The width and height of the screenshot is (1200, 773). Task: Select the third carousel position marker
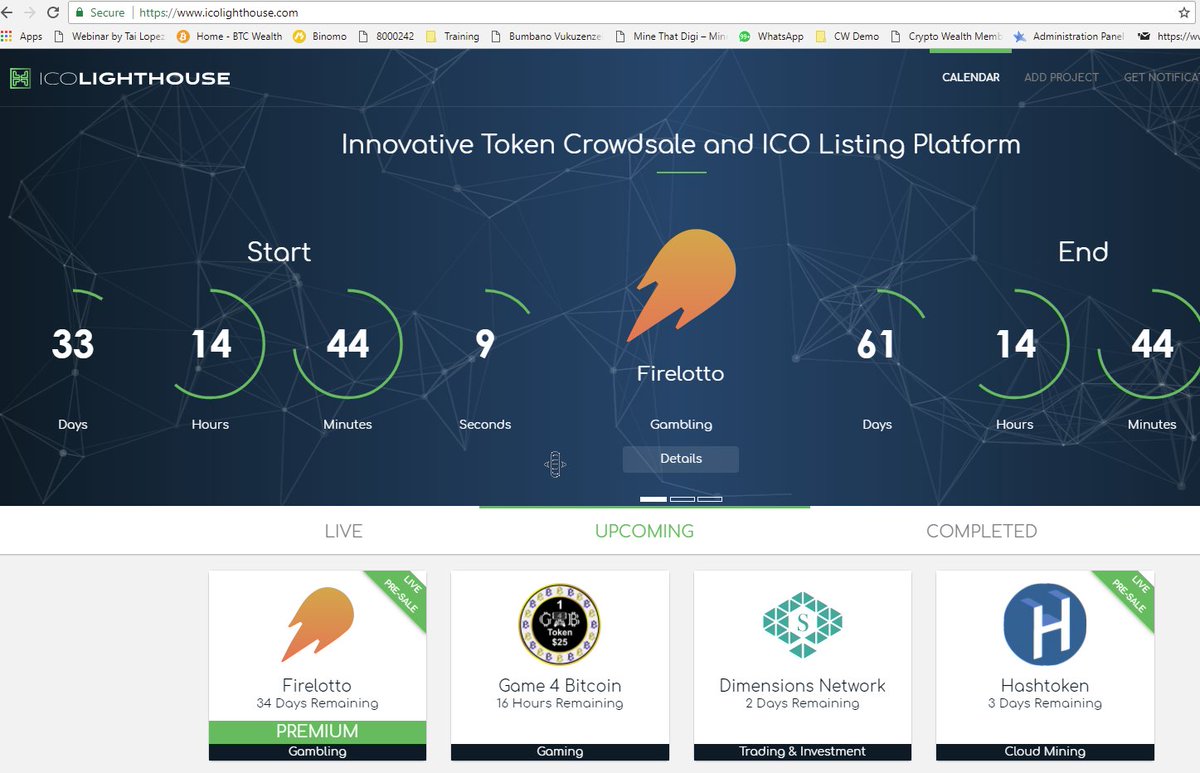click(710, 498)
